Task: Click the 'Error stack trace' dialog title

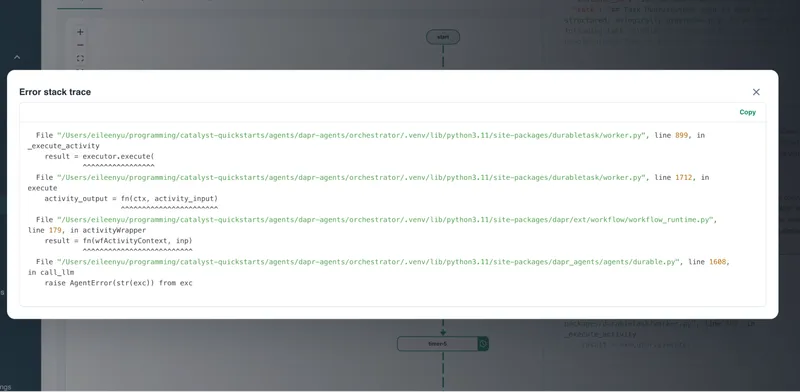Action: pos(55,92)
